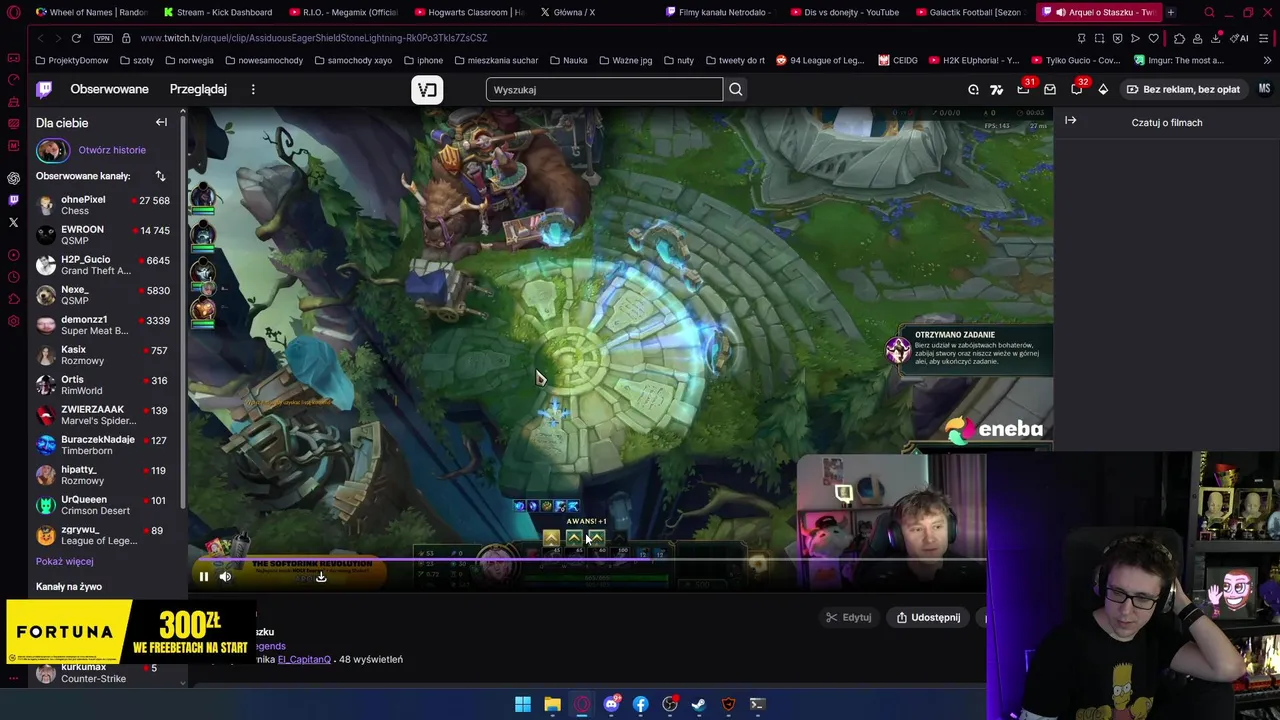The image size is (1280, 720).
Task: Open Extensions cube in Opera sidebar
Action: click(13, 299)
